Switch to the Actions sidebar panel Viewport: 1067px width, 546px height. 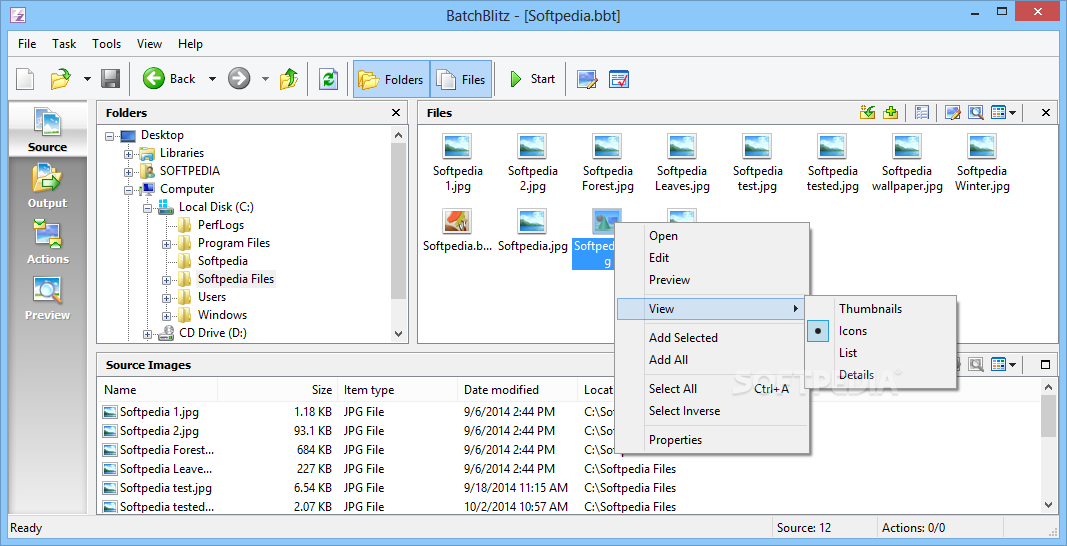click(x=48, y=241)
